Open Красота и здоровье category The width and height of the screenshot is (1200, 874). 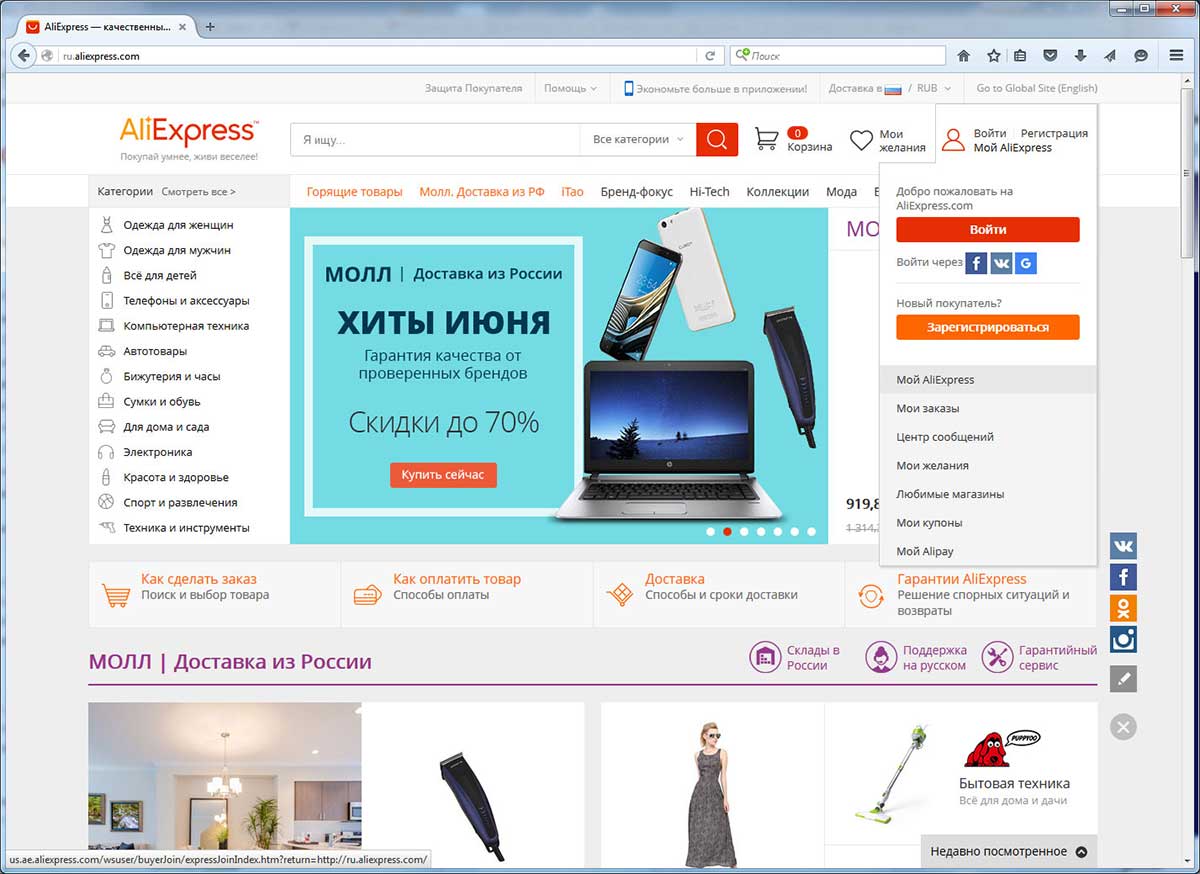[x=176, y=477]
